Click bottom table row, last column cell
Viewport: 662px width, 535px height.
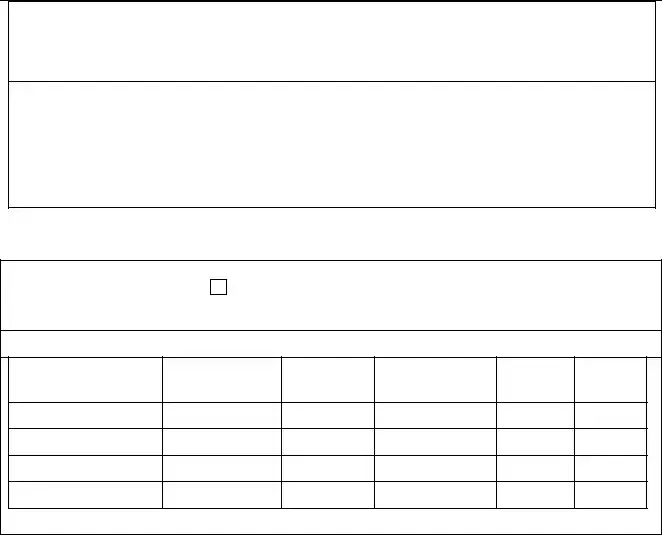tap(610, 495)
